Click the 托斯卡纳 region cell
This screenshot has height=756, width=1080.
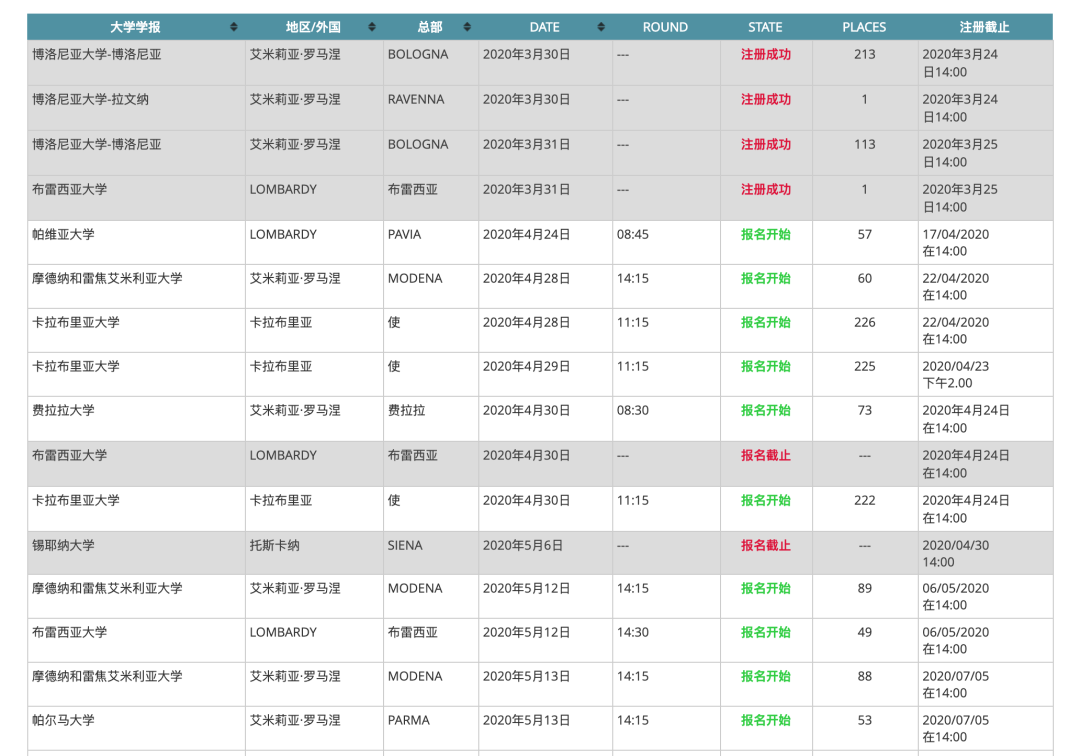tap(274, 545)
